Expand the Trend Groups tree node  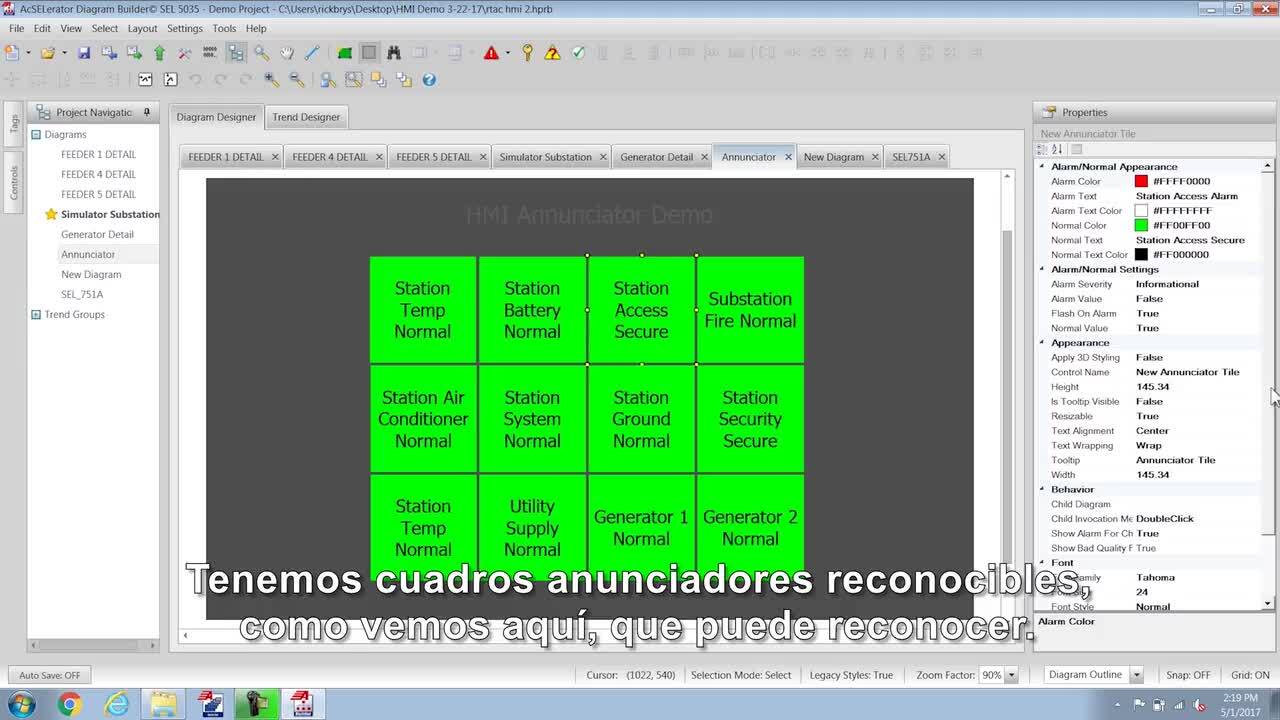tap(36, 315)
